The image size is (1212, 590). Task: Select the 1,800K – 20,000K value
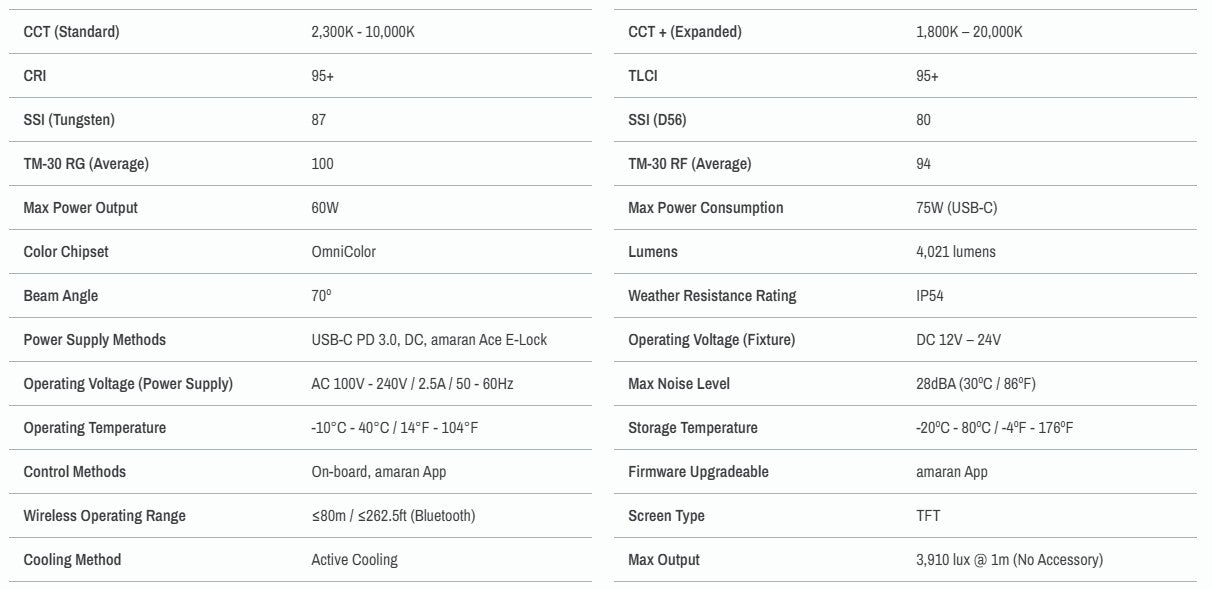tap(969, 32)
